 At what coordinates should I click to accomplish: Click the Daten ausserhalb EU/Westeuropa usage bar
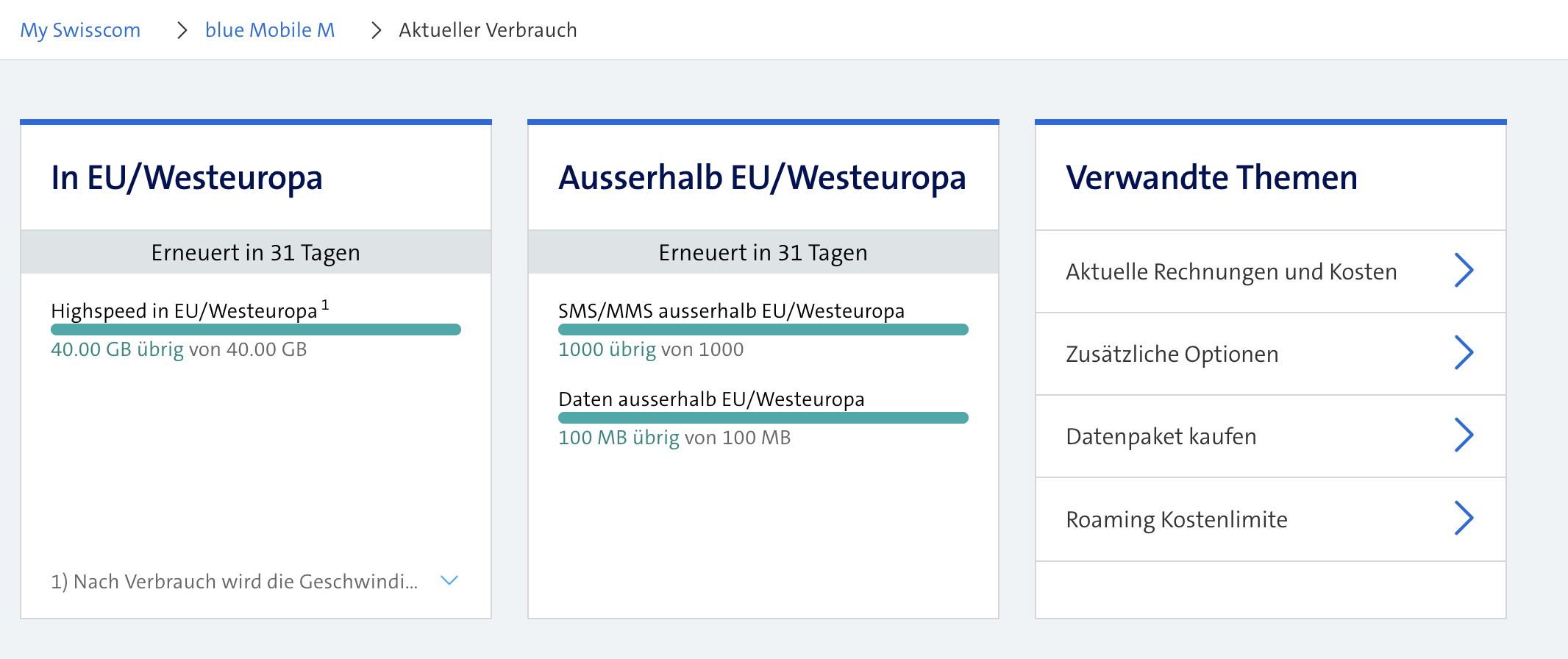[x=763, y=417]
